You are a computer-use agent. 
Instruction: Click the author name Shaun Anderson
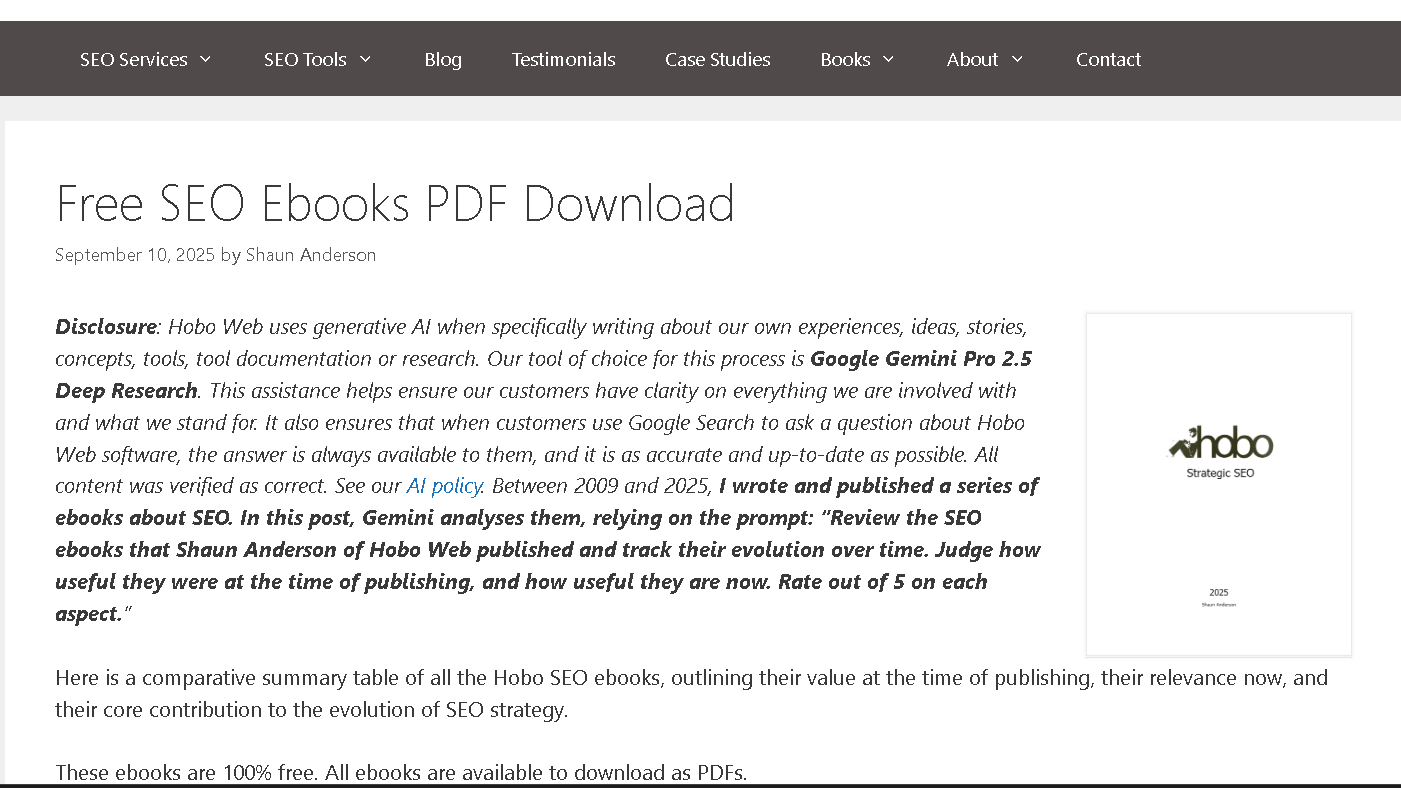(x=311, y=255)
